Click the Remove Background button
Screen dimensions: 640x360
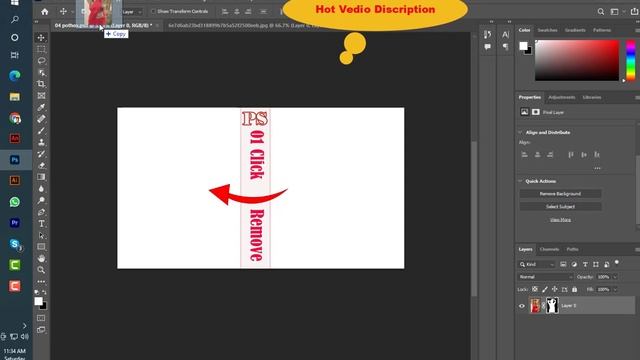click(x=560, y=193)
